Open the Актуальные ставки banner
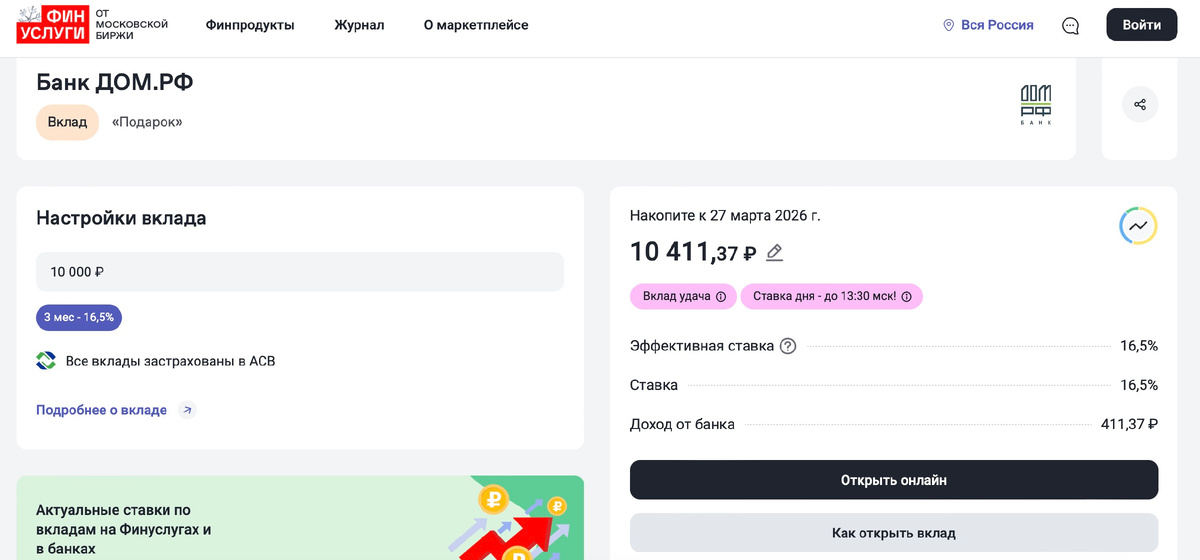 pyautogui.click(x=300, y=517)
